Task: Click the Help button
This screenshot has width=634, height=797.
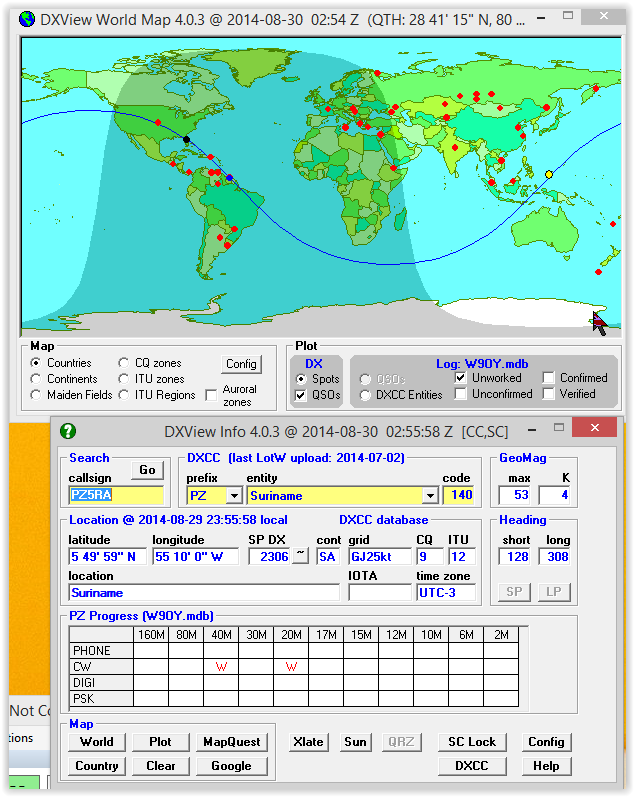Action: 547,765
